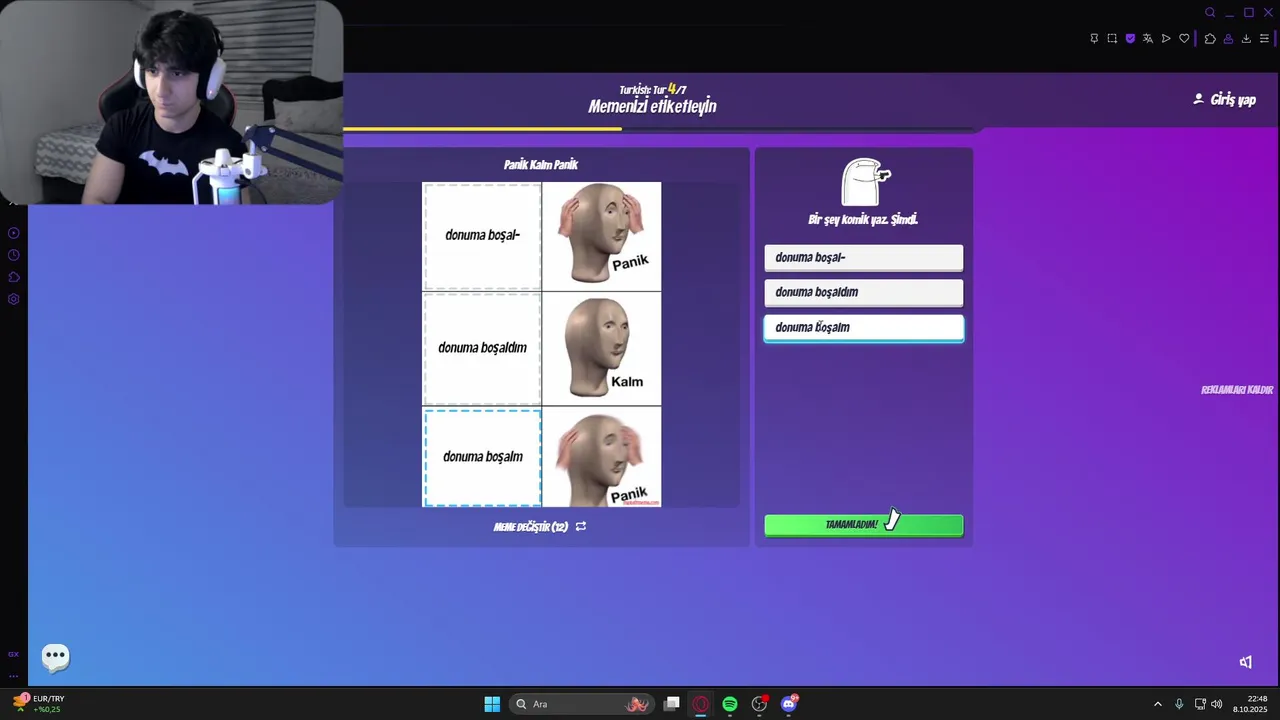
Task: Open settings gear in left sidebar
Action: click(14, 299)
